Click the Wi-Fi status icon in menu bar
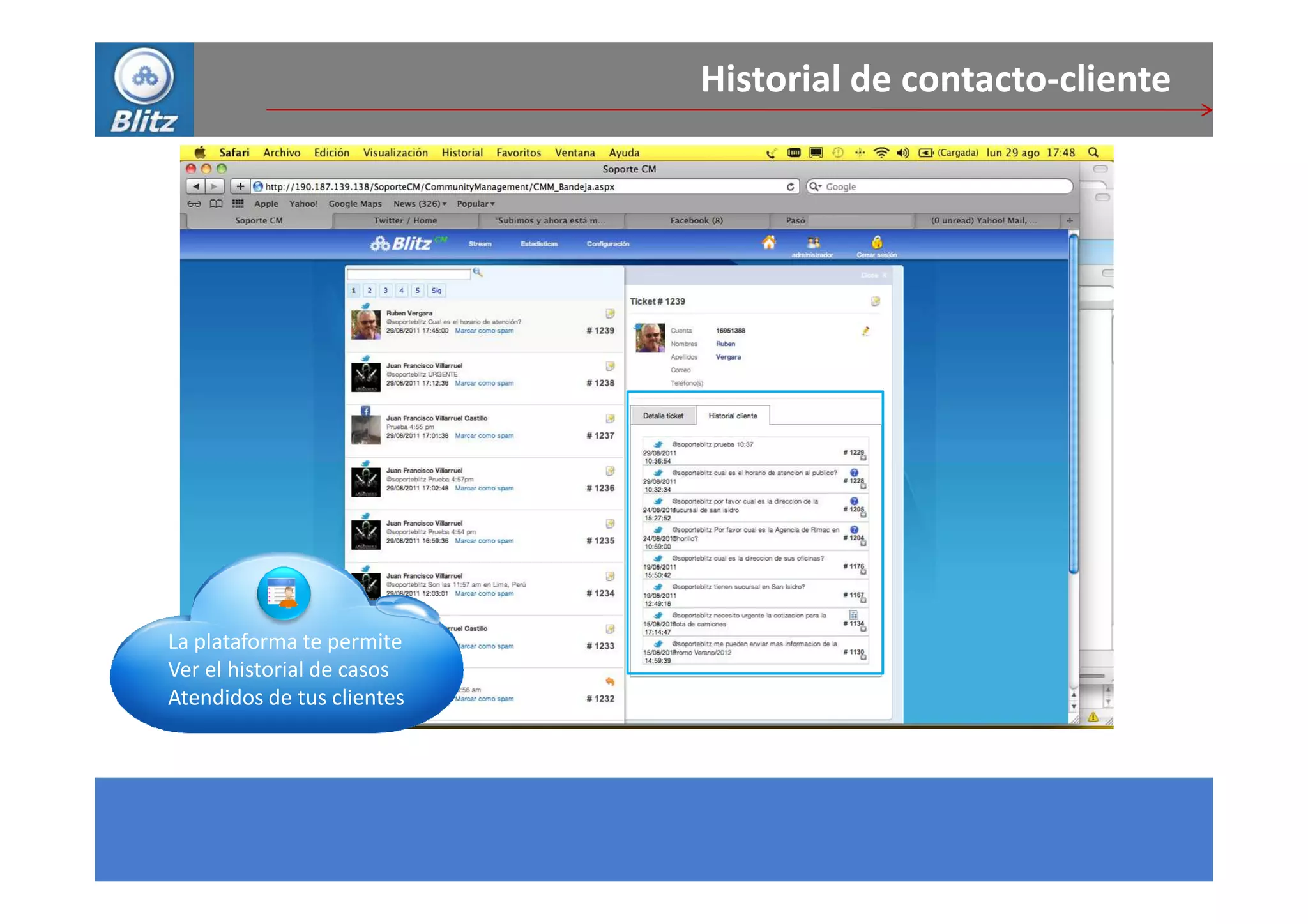This screenshot has height=924, width=1308. (881, 153)
